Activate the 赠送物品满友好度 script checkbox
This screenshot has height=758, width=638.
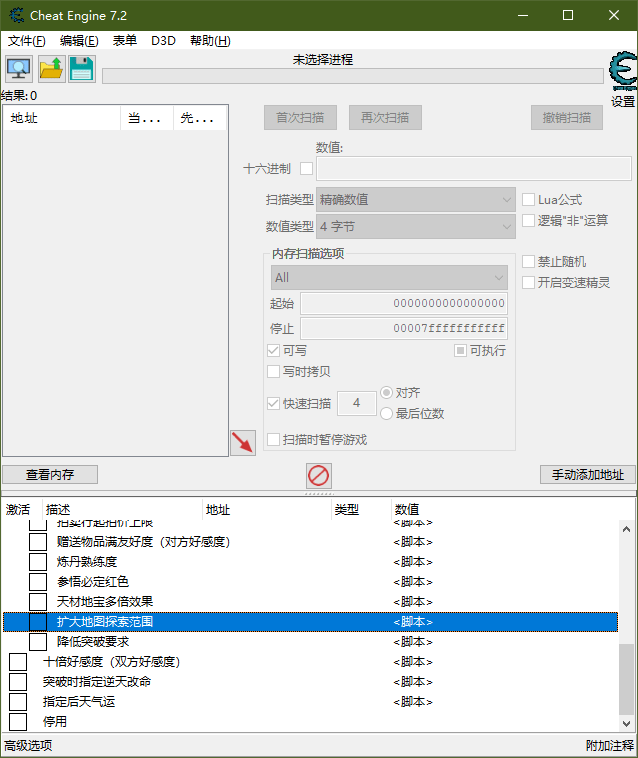point(38,541)
